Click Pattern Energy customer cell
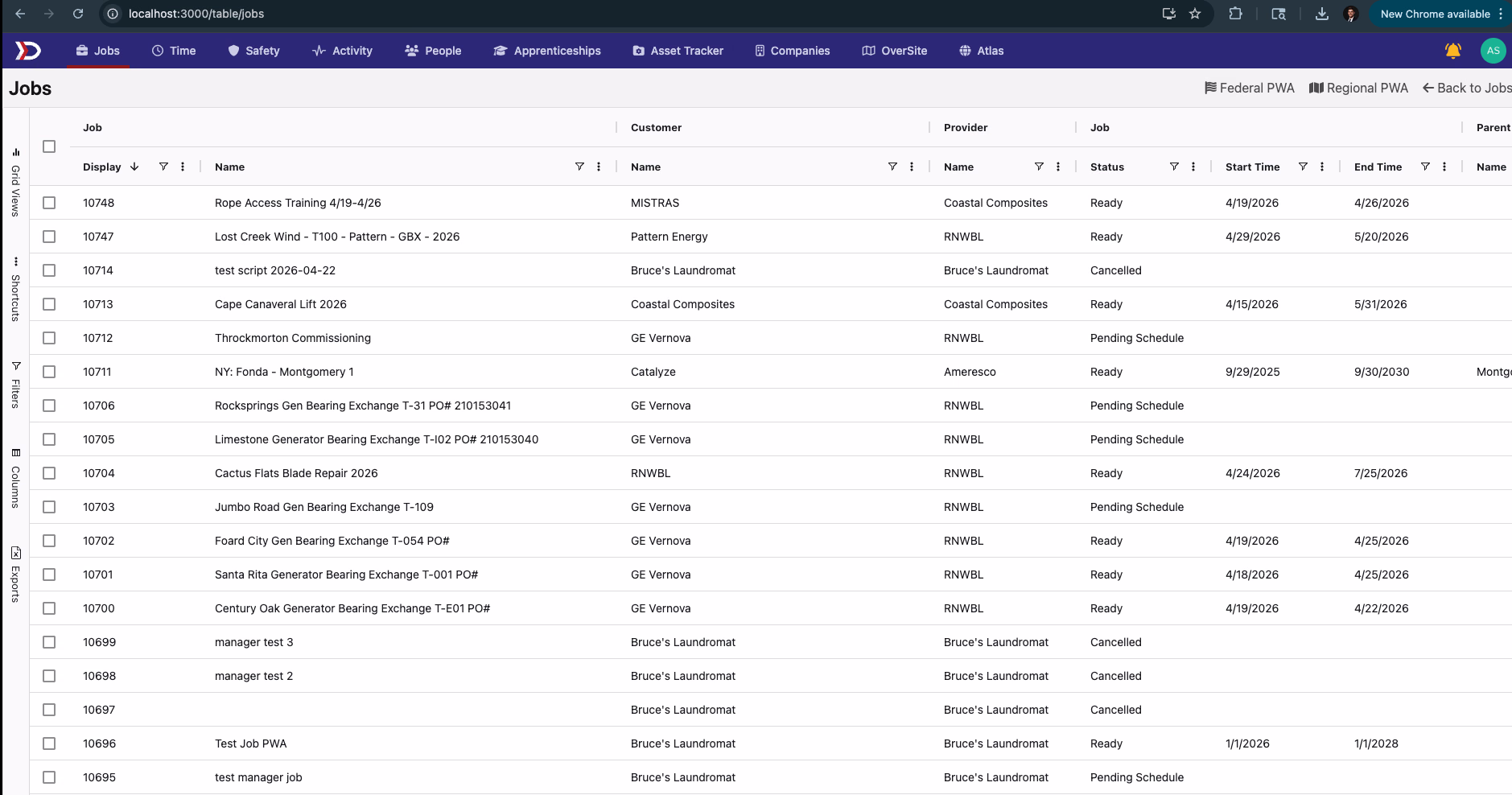 tap(669, 237)
